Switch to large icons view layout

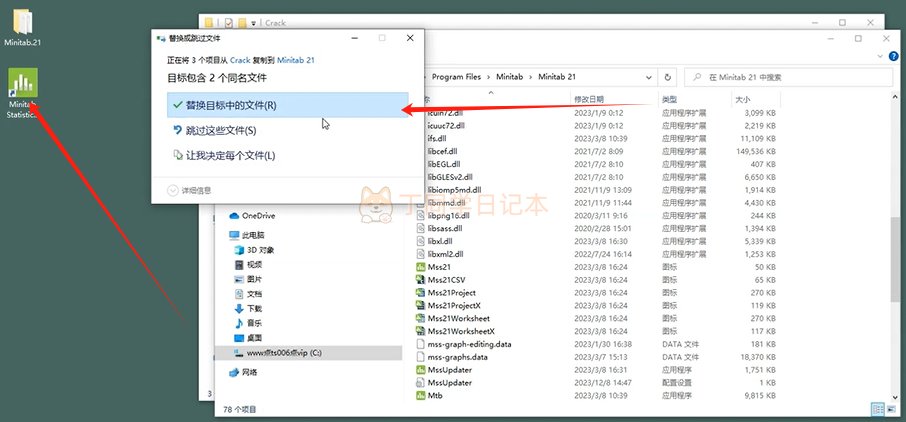[x=890, y=408]
